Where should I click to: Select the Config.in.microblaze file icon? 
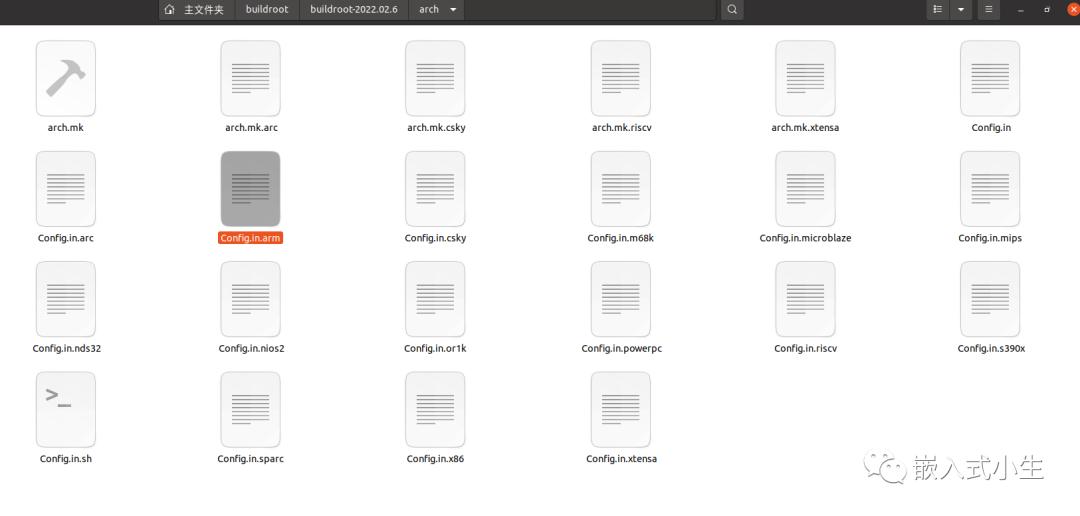click(805, 189)
